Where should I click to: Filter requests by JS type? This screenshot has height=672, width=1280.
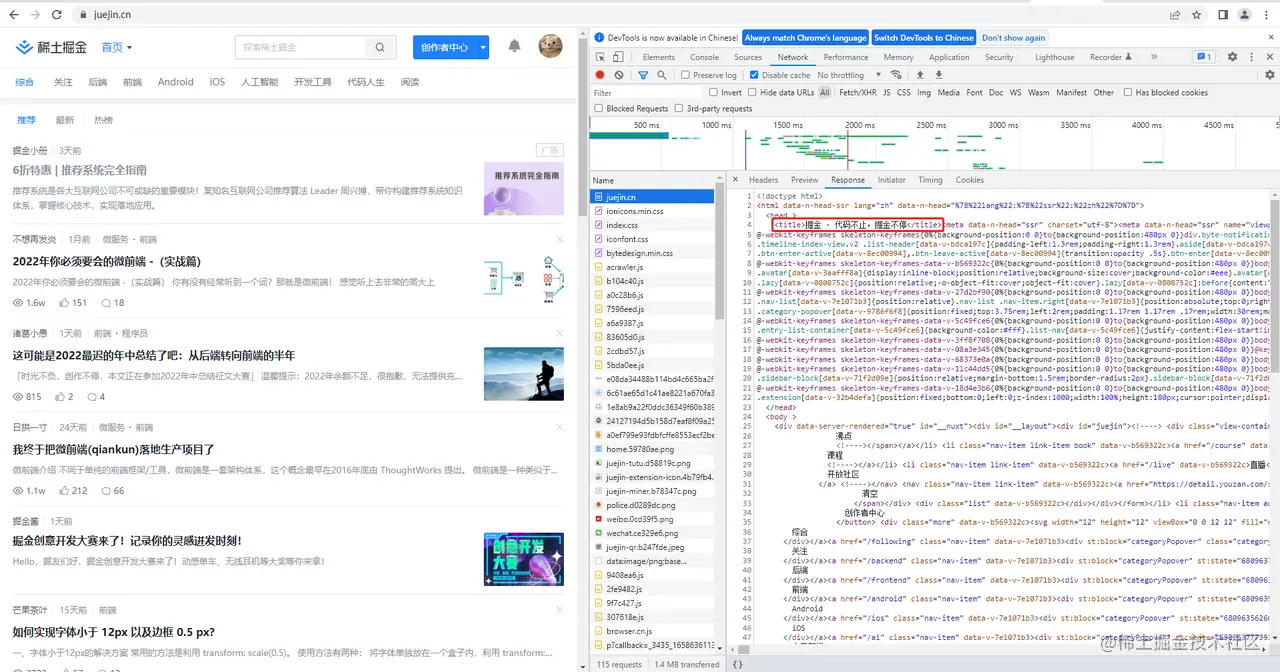point(887,93)
